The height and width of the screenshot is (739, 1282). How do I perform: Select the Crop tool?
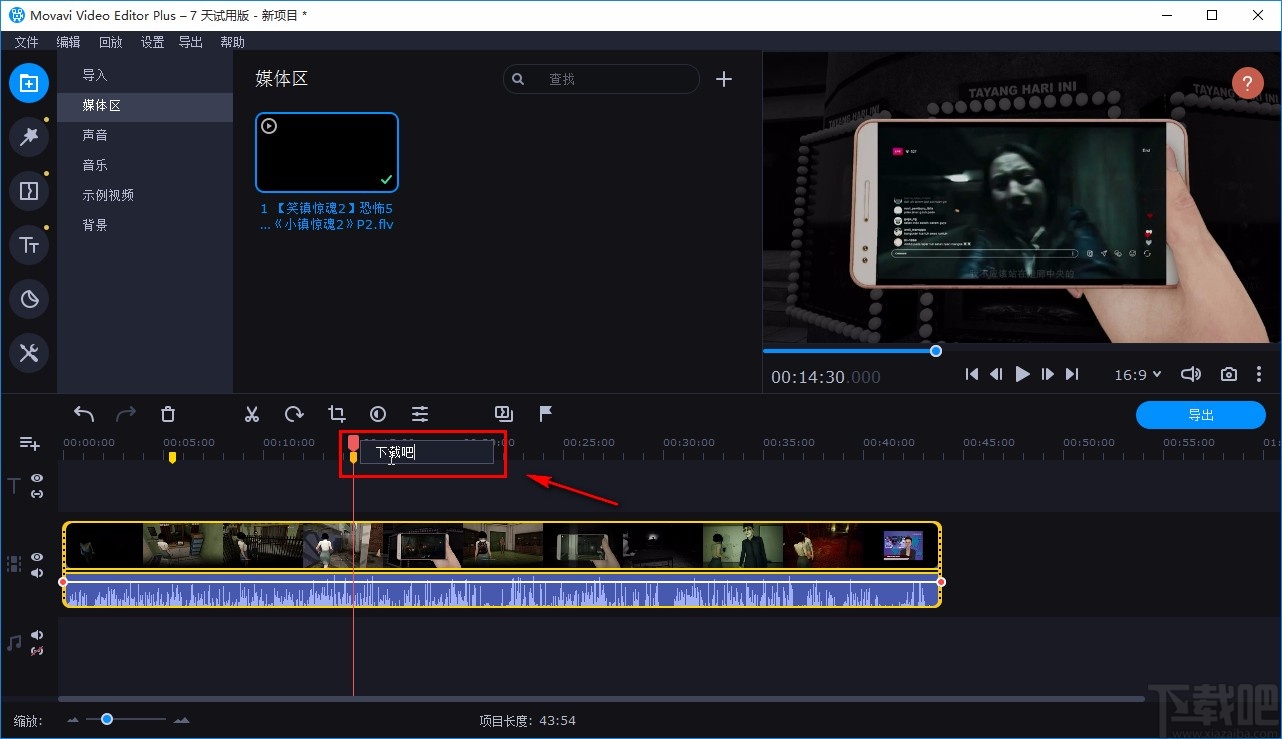336,414
